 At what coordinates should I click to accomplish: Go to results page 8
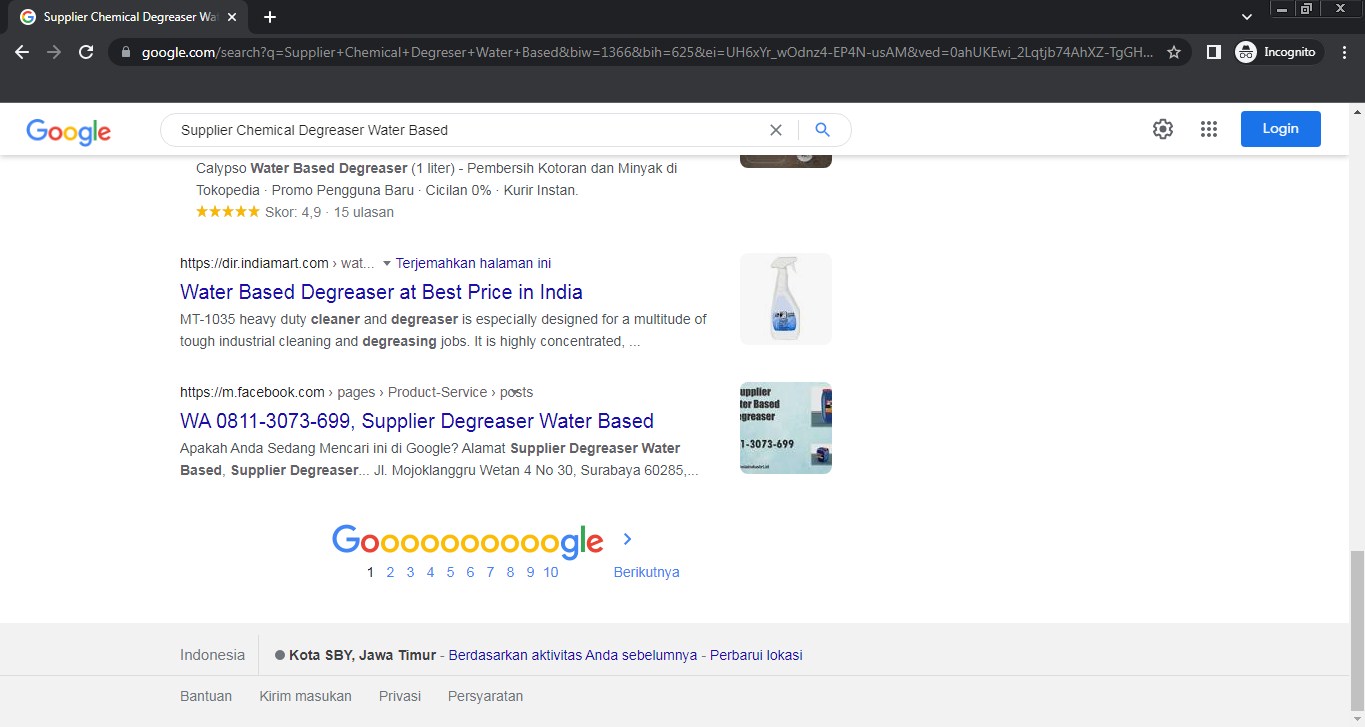pyautogui.click(x=510, y=572)
